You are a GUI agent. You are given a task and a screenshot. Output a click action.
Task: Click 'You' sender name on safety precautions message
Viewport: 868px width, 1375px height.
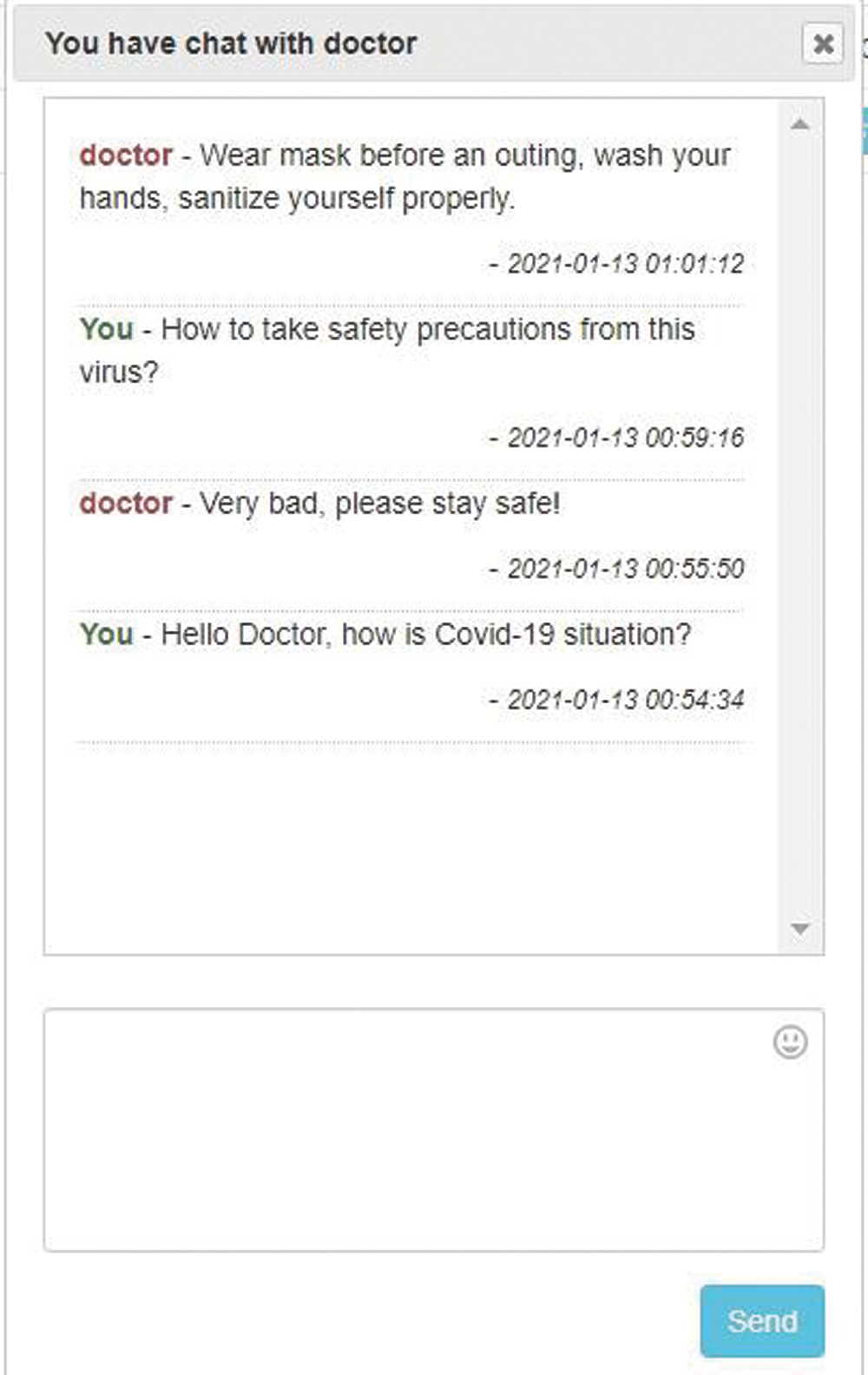106,330
